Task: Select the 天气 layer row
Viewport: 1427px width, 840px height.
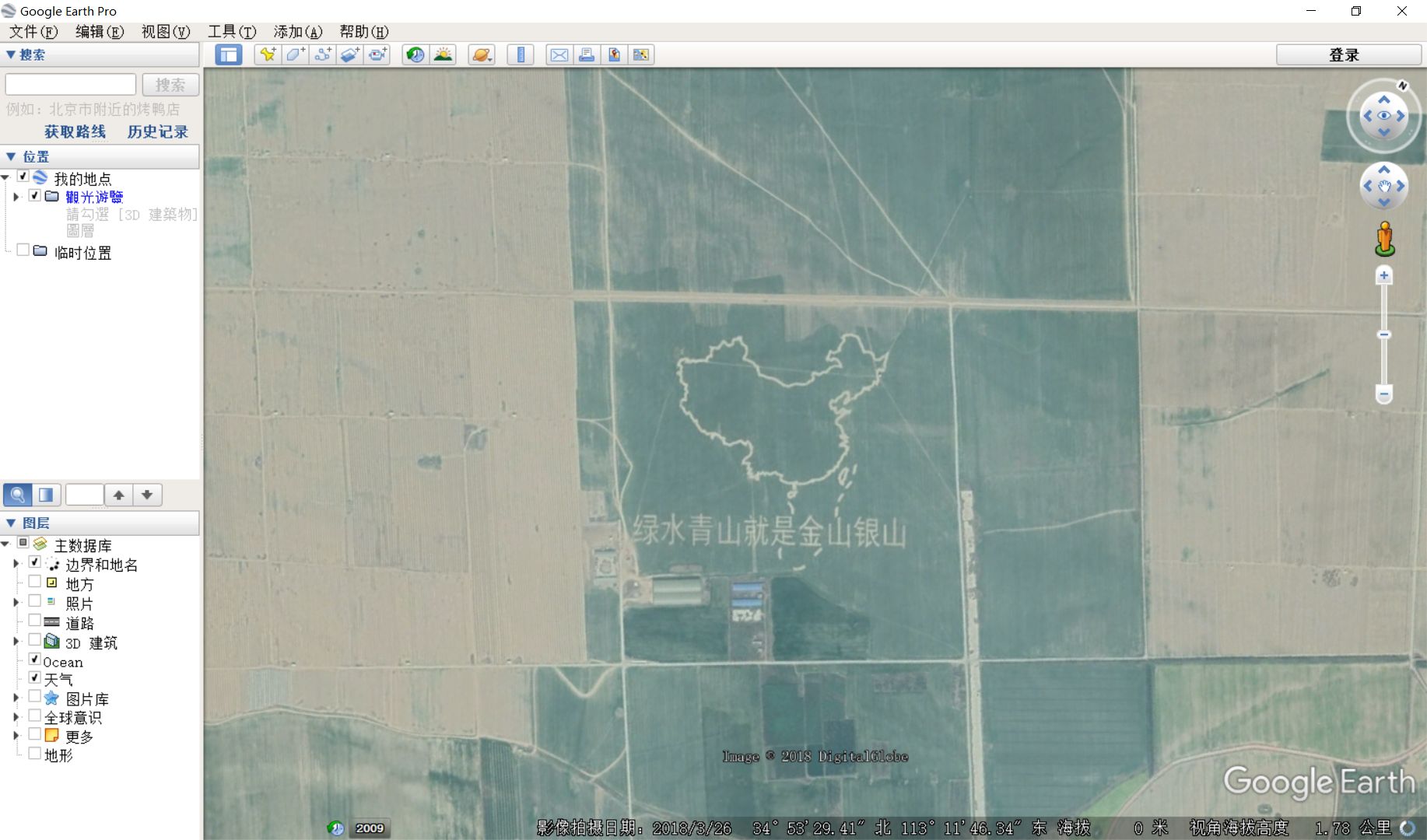Action: point(58,679)
